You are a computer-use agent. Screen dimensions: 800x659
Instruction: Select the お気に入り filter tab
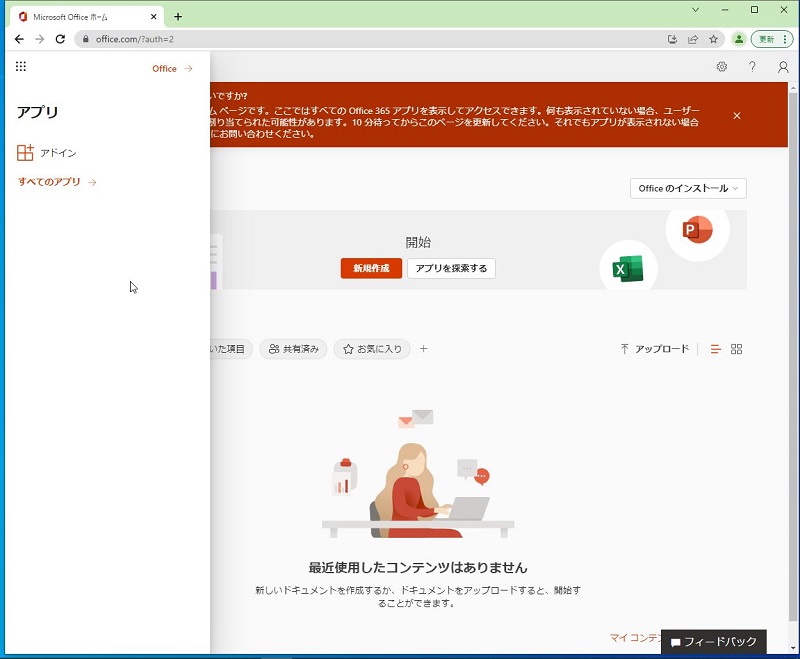tap(372, 349)
